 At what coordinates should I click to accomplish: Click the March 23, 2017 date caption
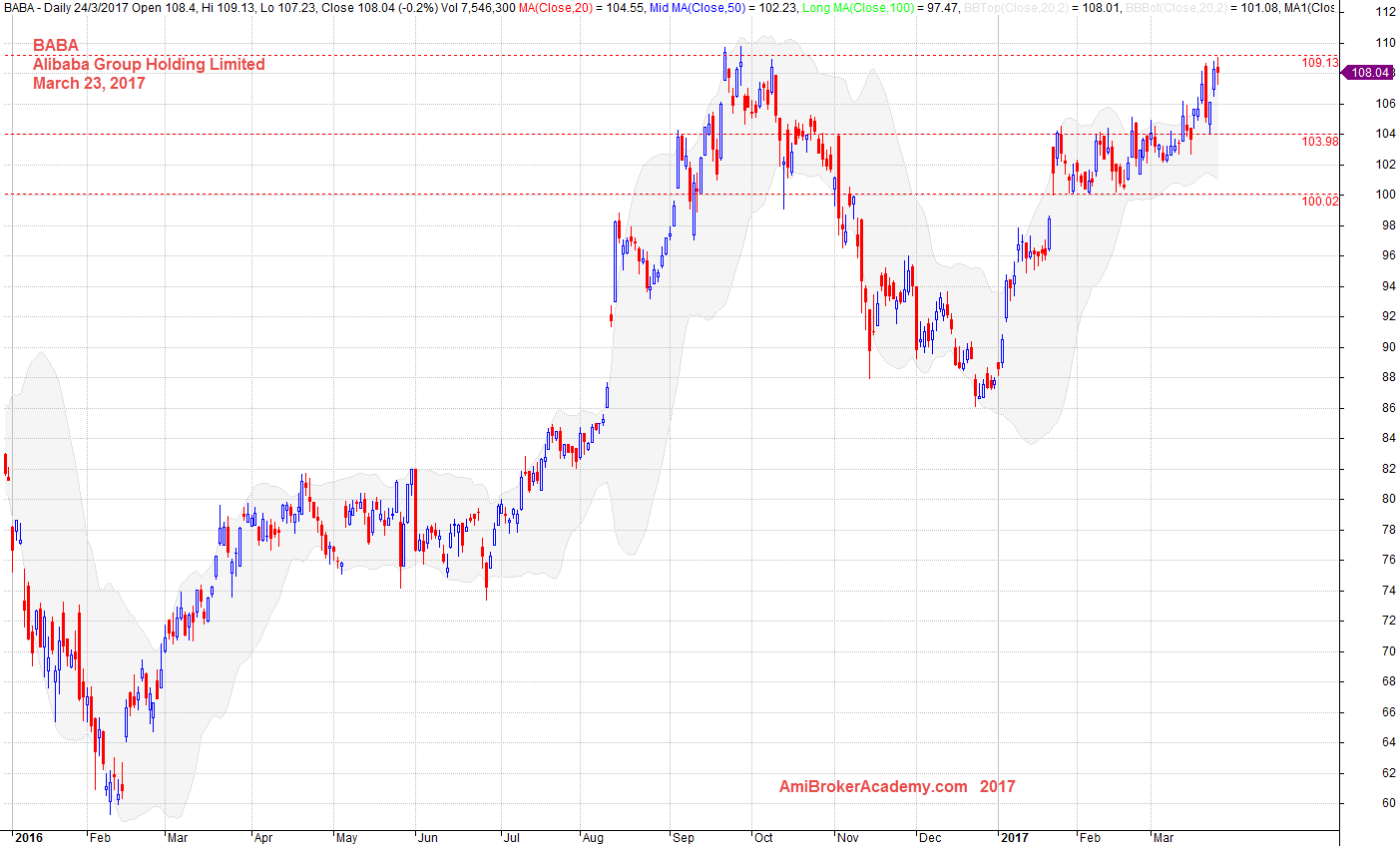click(89, 83)
